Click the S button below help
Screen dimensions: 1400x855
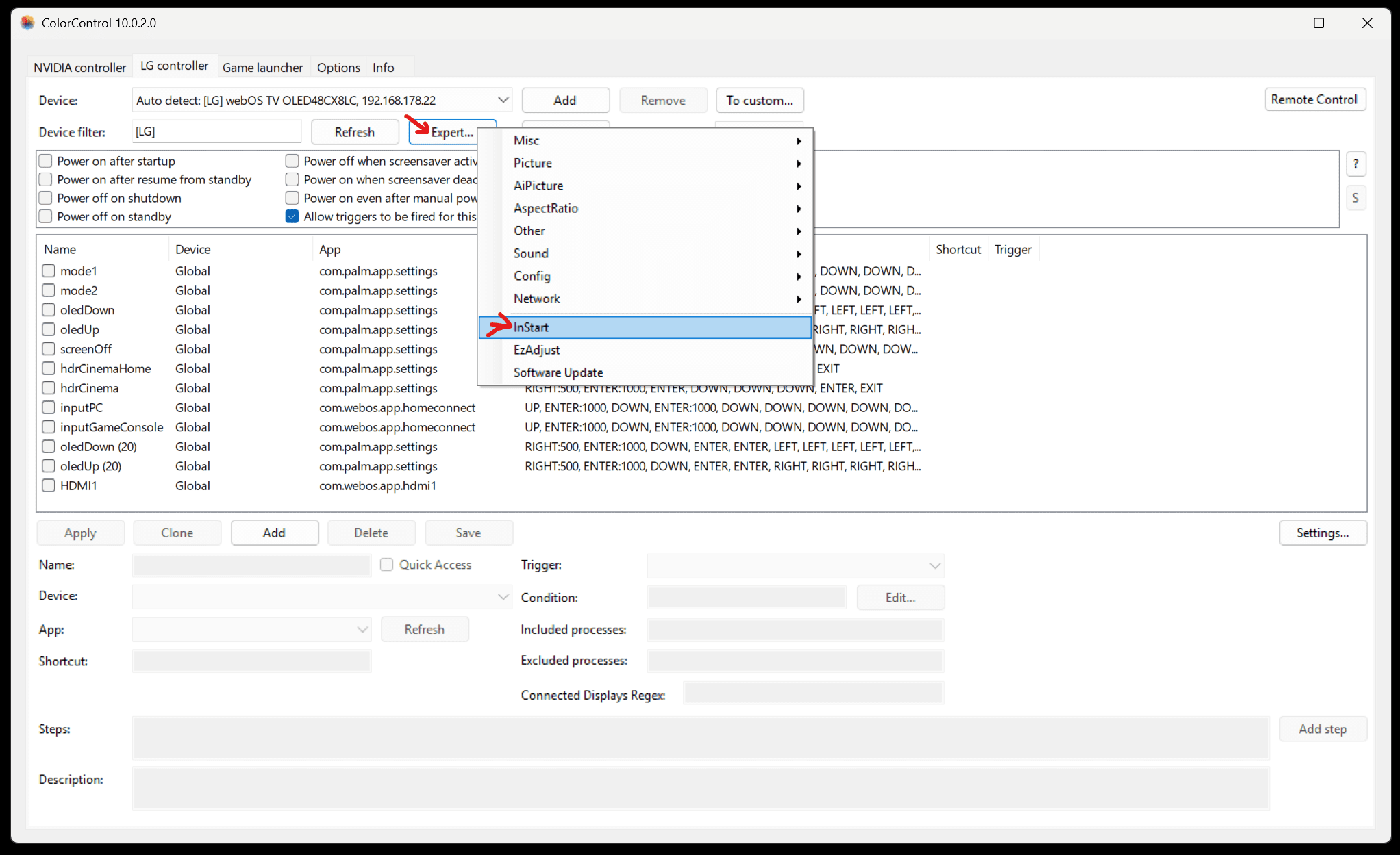click(1355, 199)
